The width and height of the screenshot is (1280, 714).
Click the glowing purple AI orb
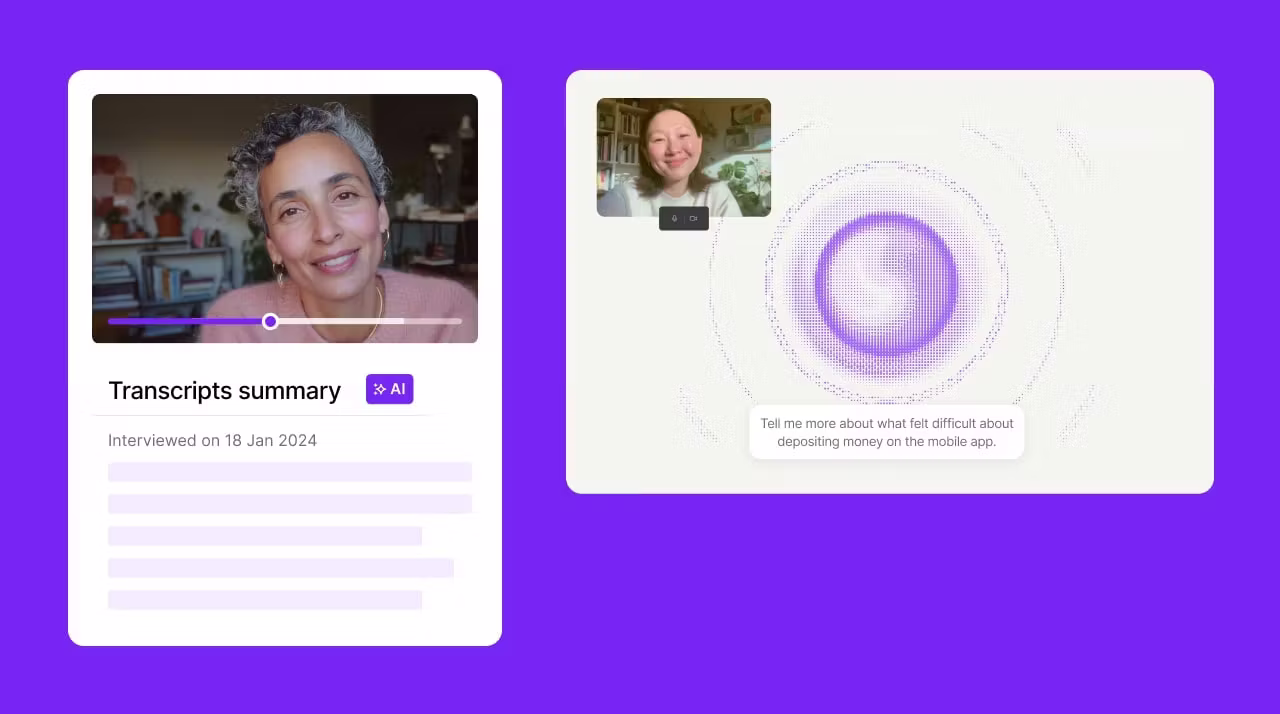(886, 284)
